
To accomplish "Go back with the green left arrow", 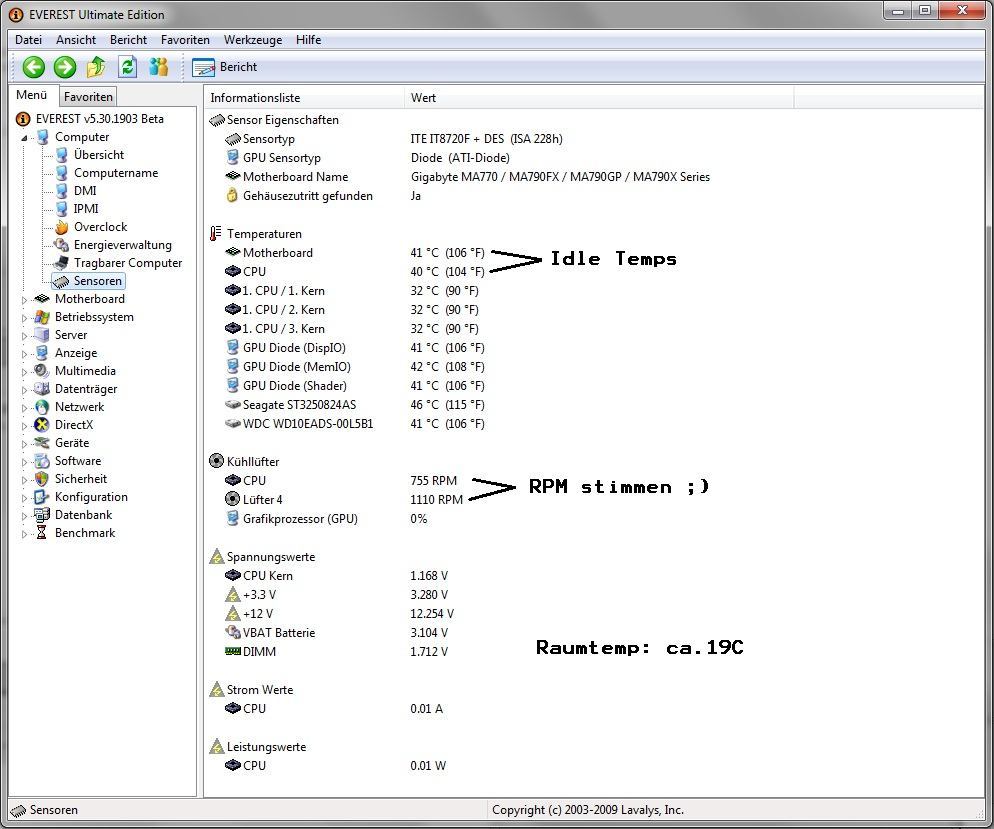I will pos(34,67).
